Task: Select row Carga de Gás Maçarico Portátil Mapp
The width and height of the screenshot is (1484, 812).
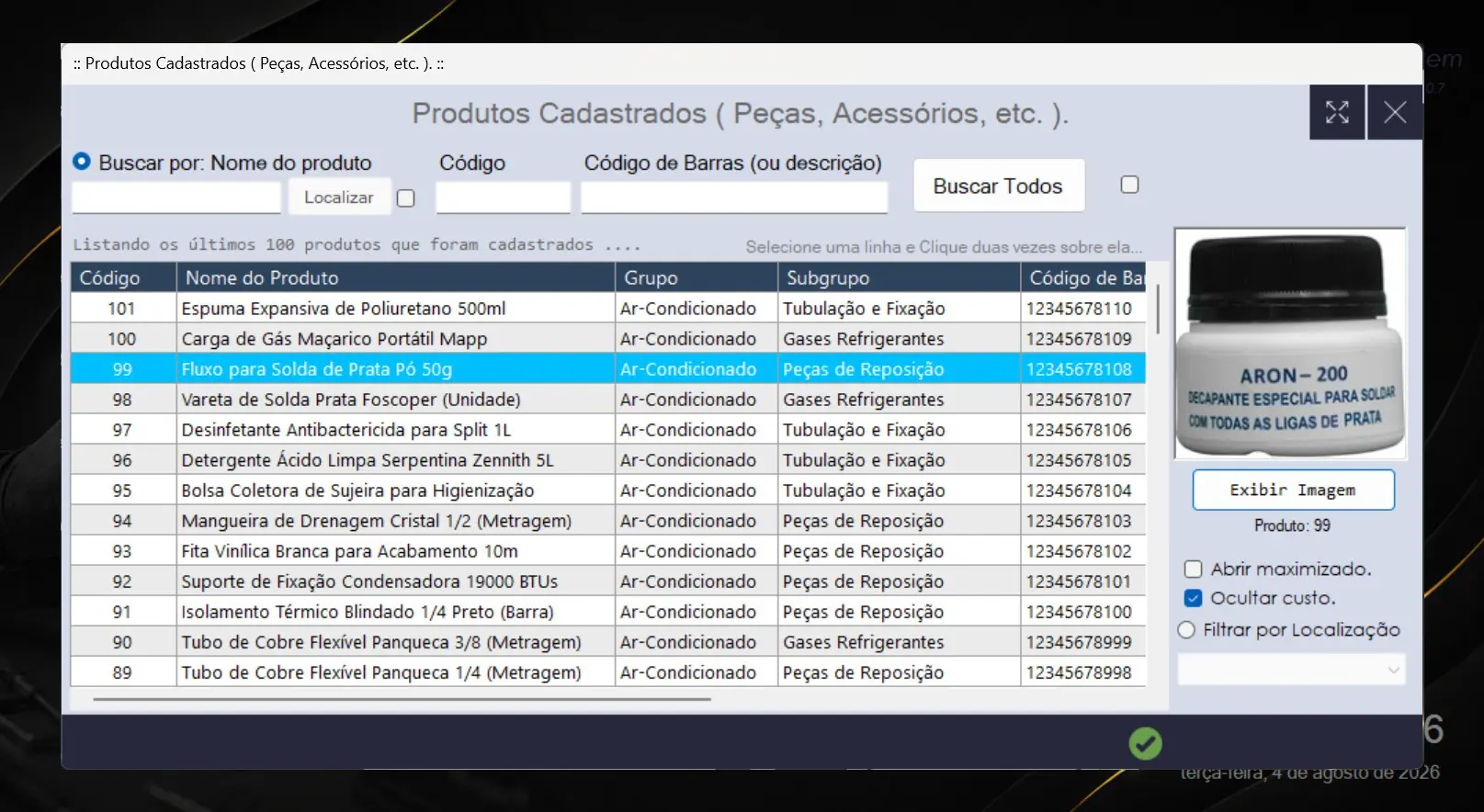Action: (x=608, y=338)
